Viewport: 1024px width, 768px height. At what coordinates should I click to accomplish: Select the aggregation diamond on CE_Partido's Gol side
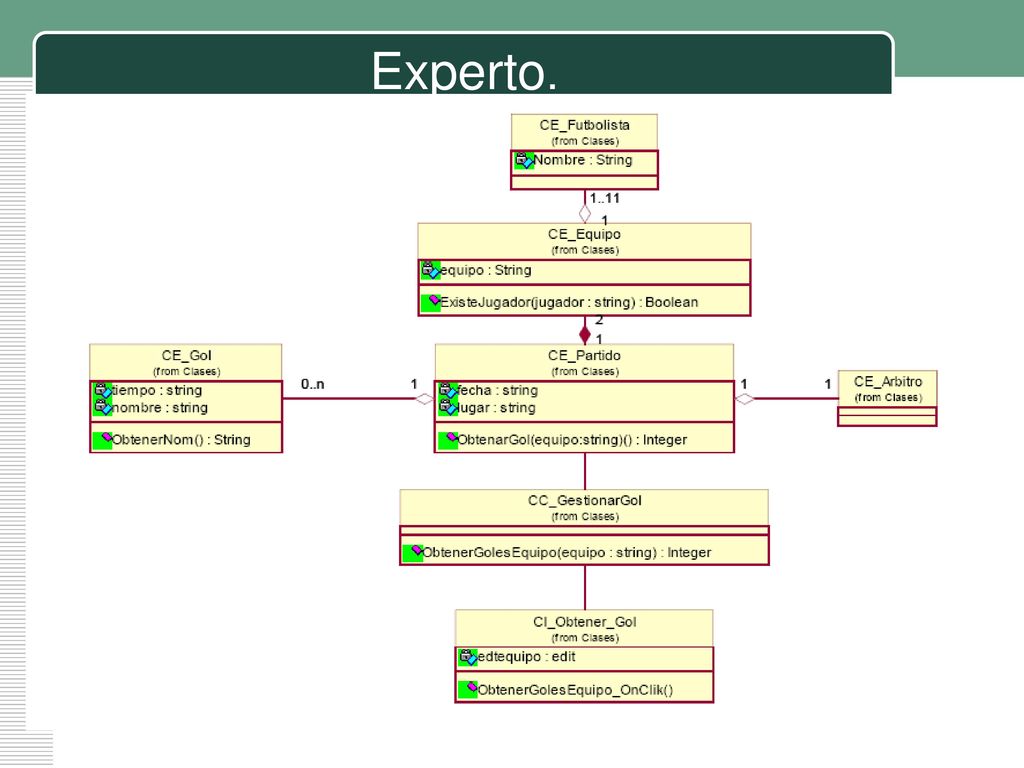coord(425,398)
